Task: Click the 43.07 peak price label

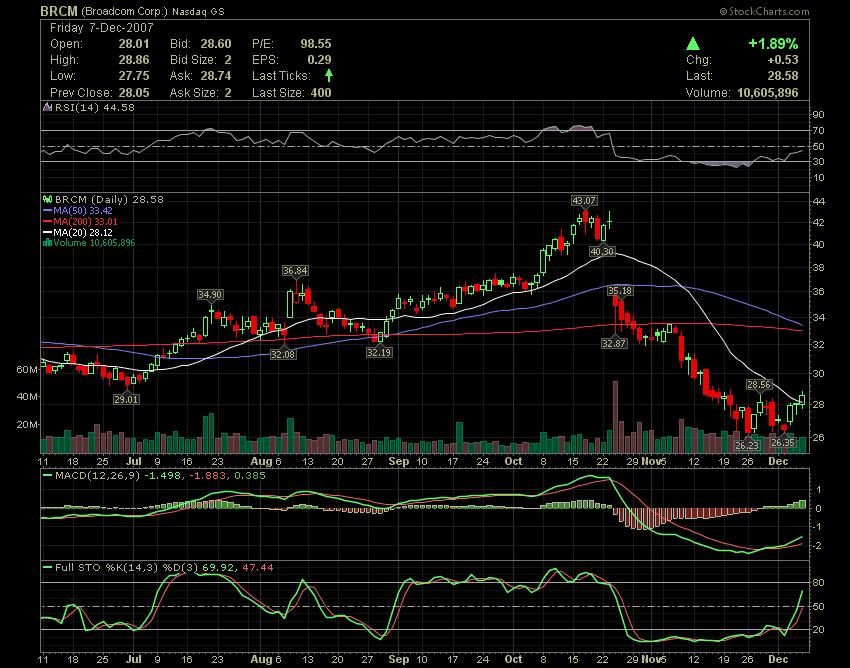Action: click(584, 201)
